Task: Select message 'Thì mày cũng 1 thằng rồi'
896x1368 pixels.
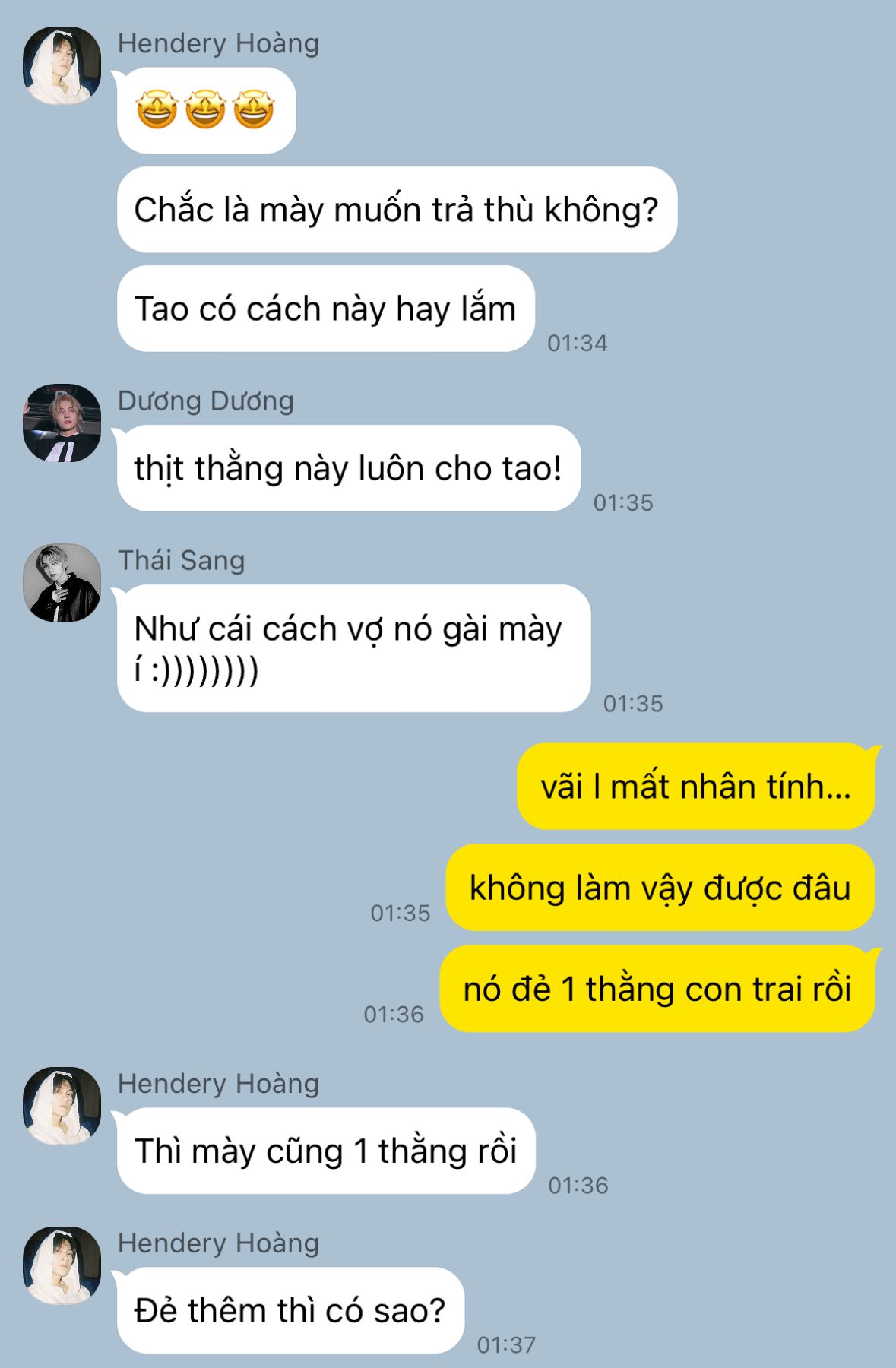Action: 326,1151
